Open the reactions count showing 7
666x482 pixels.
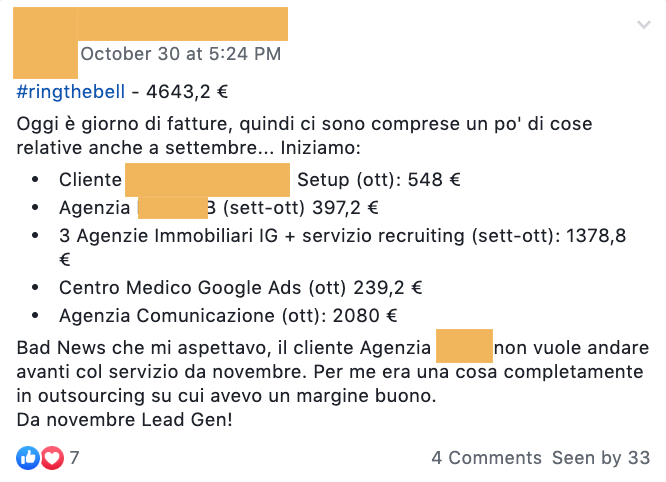tap(74, 458)
